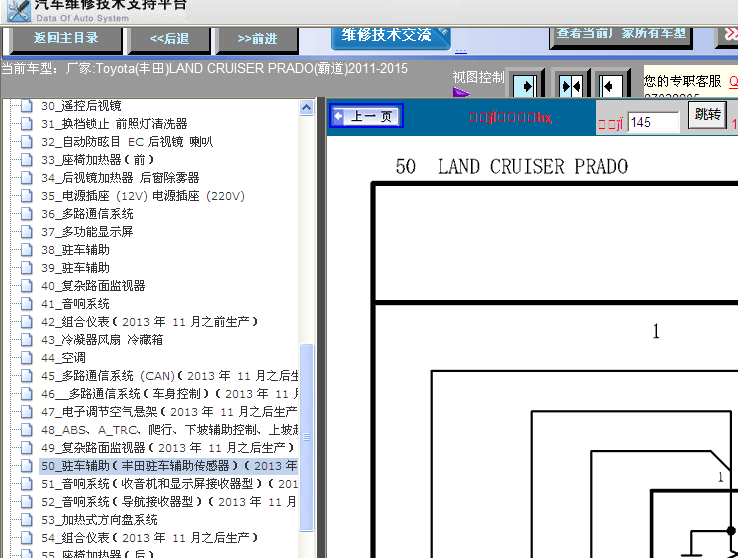
Task: Click the 跳转 jump button
Action: pos(707,114)
